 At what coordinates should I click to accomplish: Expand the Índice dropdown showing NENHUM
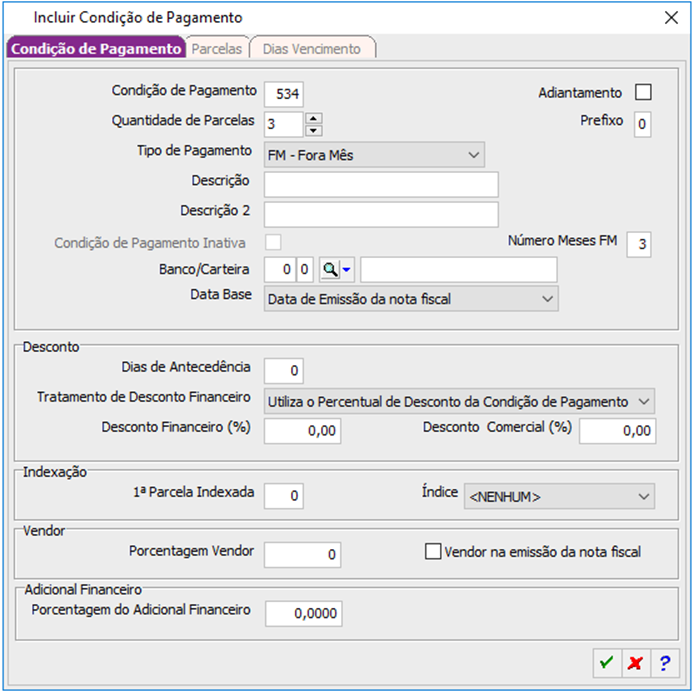[559, 496]
